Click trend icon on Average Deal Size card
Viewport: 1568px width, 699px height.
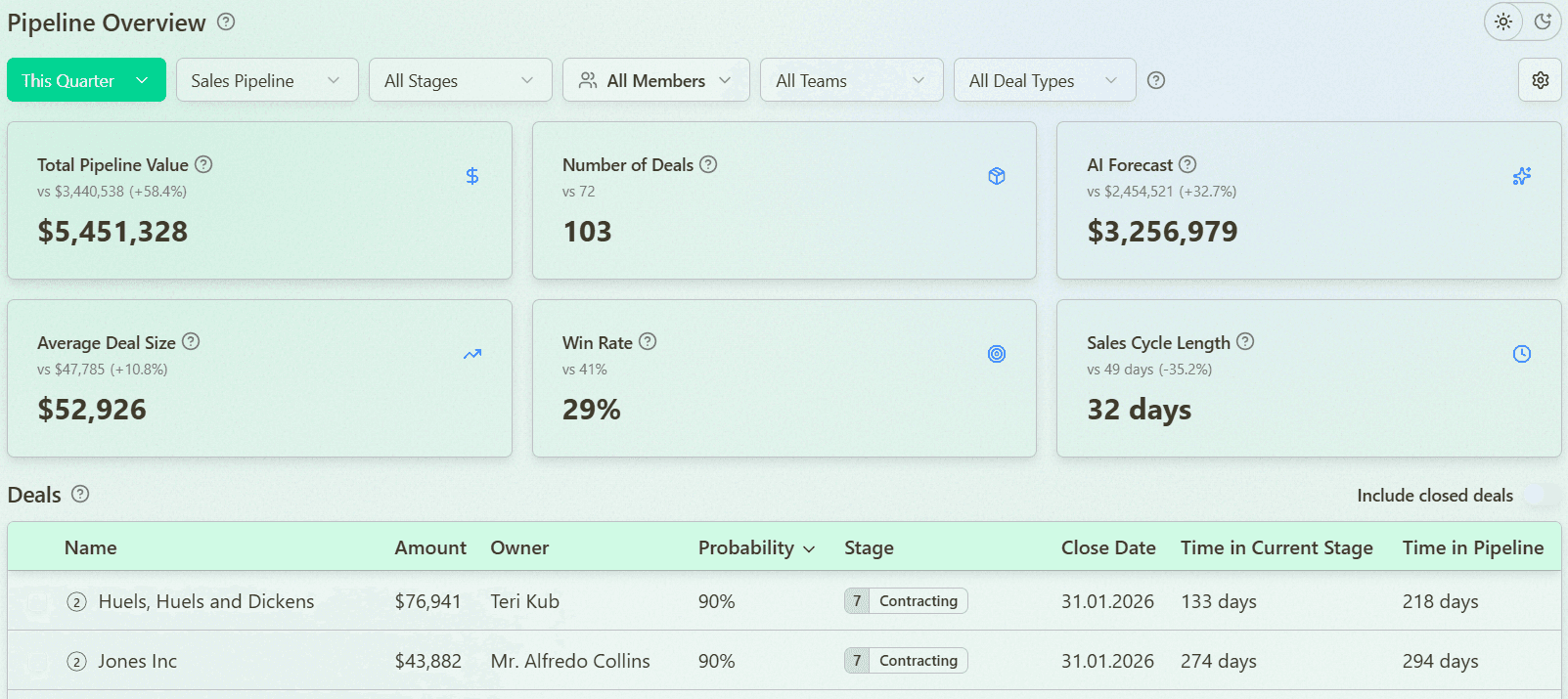tap(472, 354)
